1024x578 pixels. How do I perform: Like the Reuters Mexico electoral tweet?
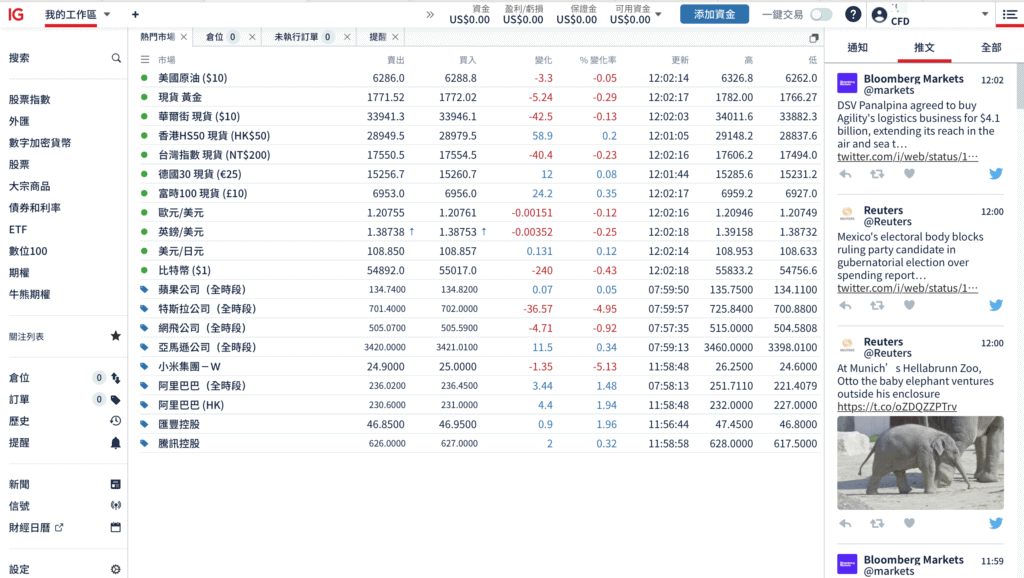pos(909,305)
